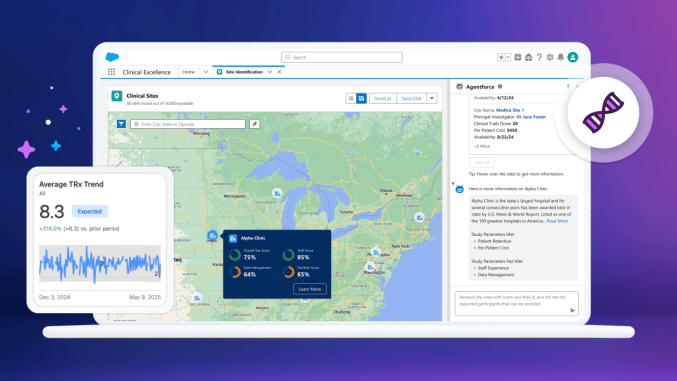Image resolution: width=677 pixels, height=381 pixels.
Task: Expand the navigation menu chevron after Home
Action: [x=206, y=72]
